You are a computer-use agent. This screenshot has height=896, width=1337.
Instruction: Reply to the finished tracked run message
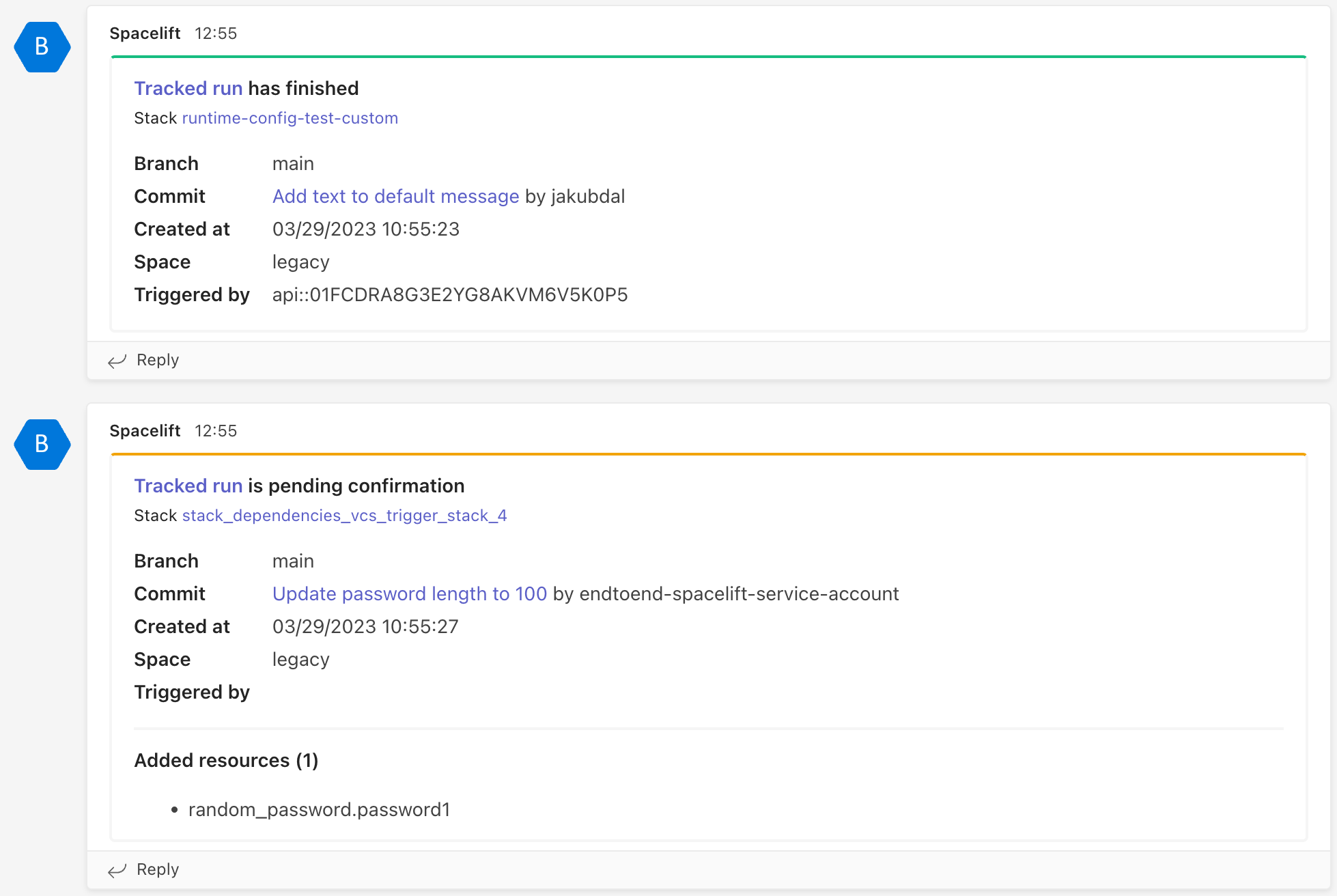click(157, 360)
